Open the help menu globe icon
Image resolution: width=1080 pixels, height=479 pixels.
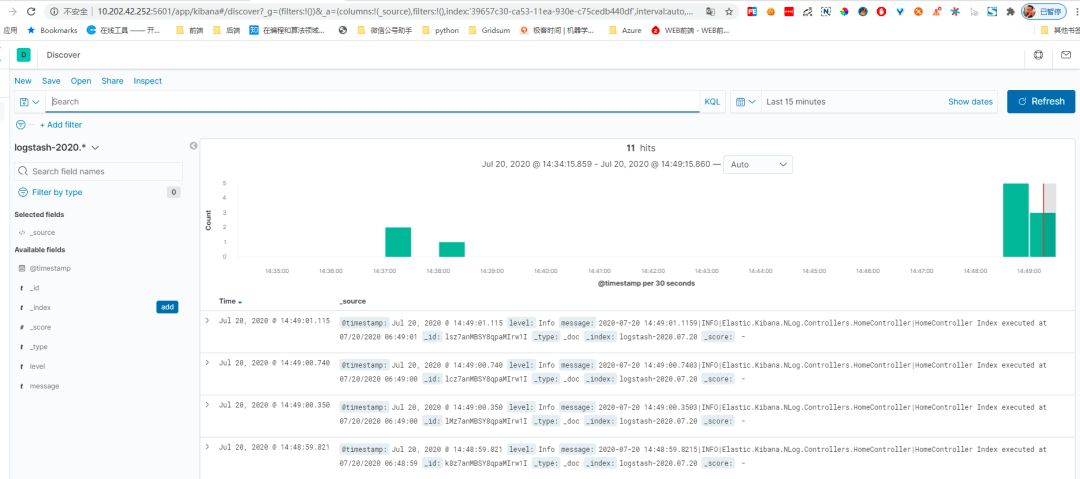[x=1039, y=55]
